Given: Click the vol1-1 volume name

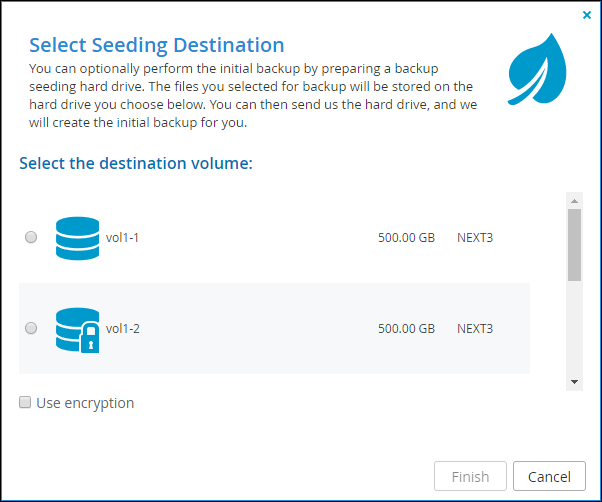Looking at the screenshot, I should pyautogui.click(x=122, y=238).
